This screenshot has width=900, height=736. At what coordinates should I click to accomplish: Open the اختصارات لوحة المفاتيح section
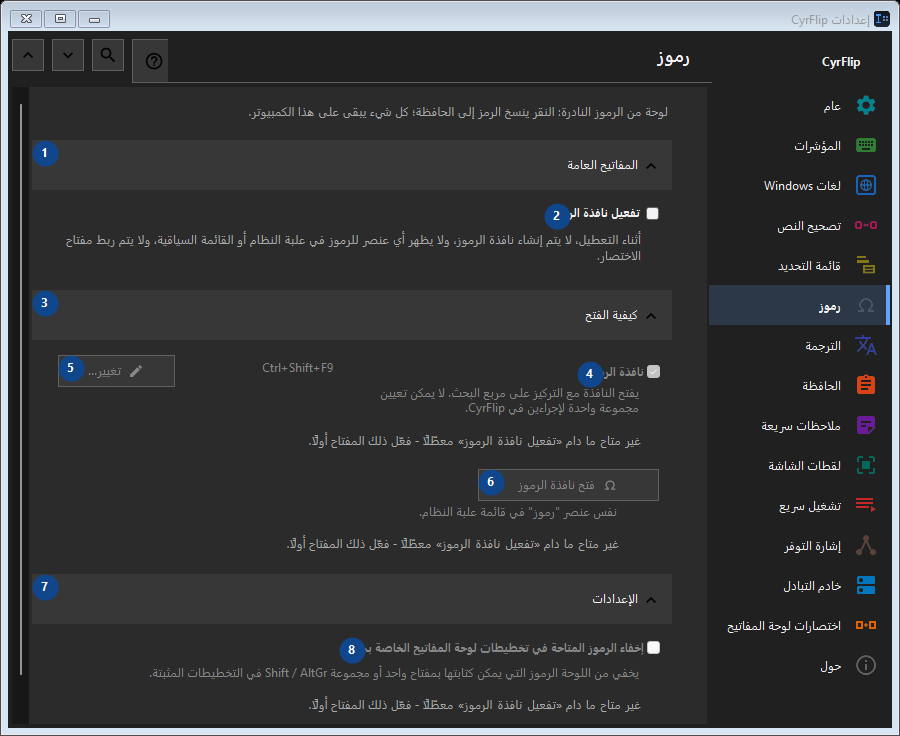(x=800, y=625)
